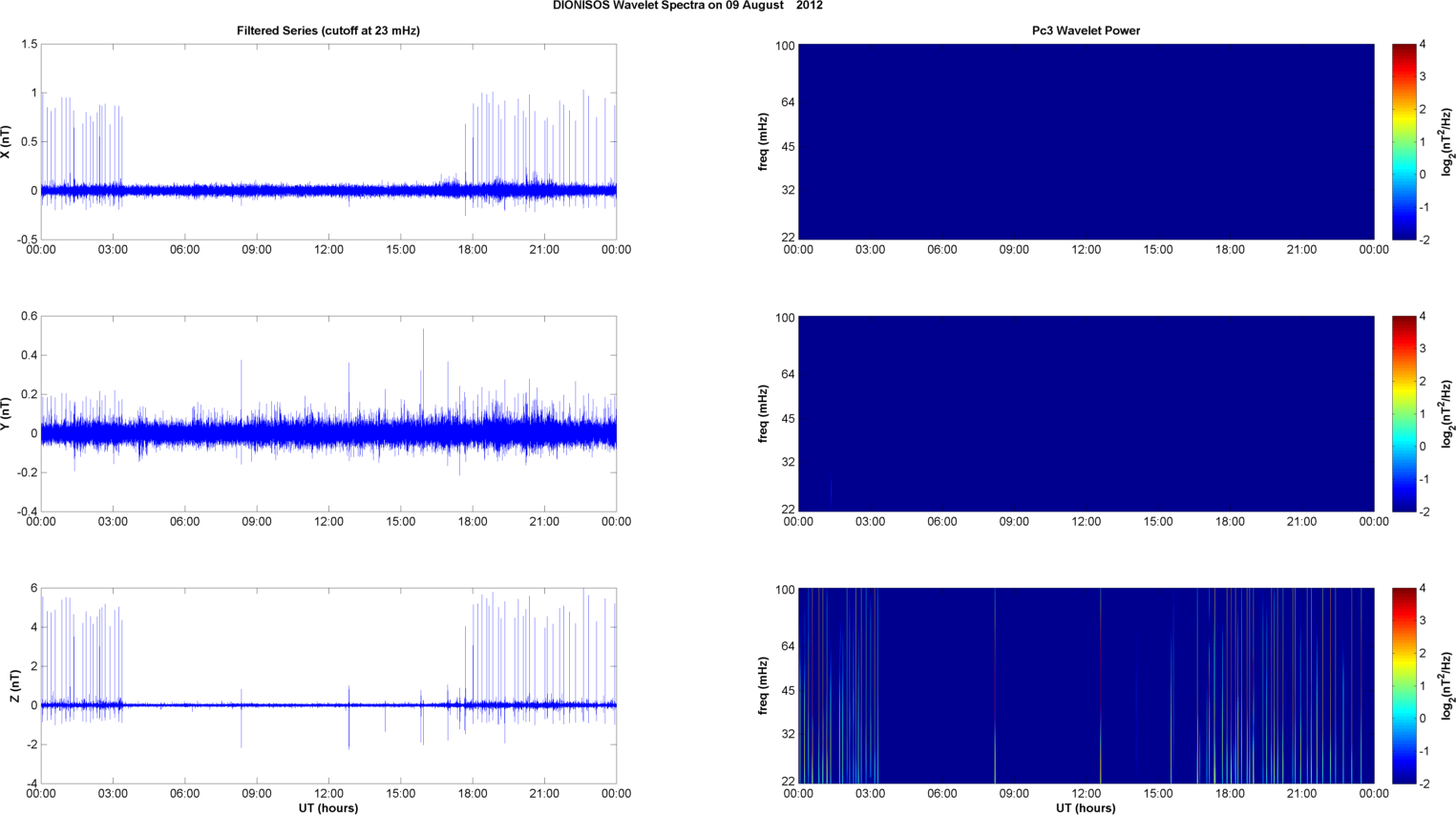Click 'UT (hours)' label under Z spectrogram
Viewport: 1456px width, 815px height.
[x=1086, y=807]
